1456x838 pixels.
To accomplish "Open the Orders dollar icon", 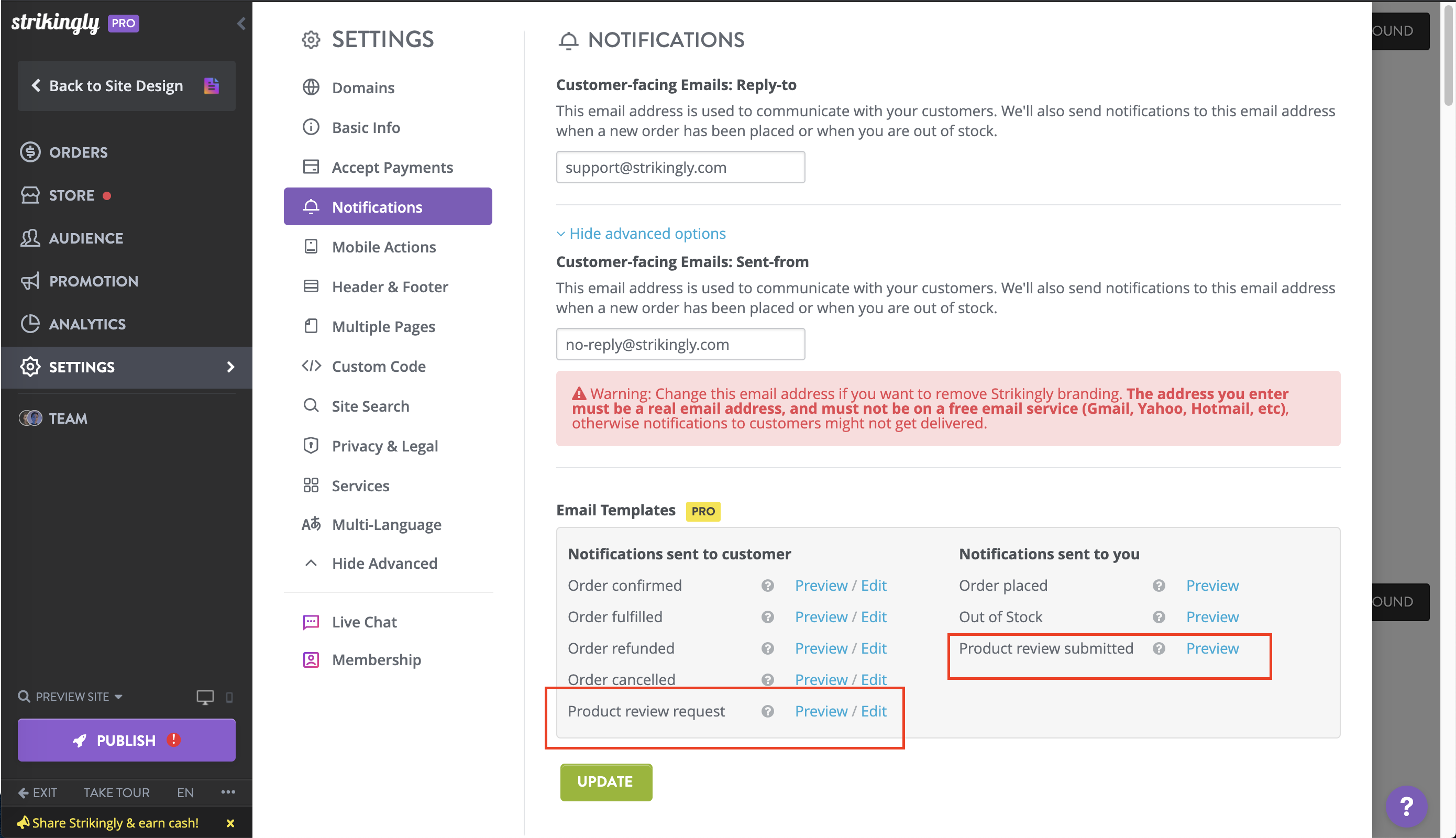I will tap(30, 152).
